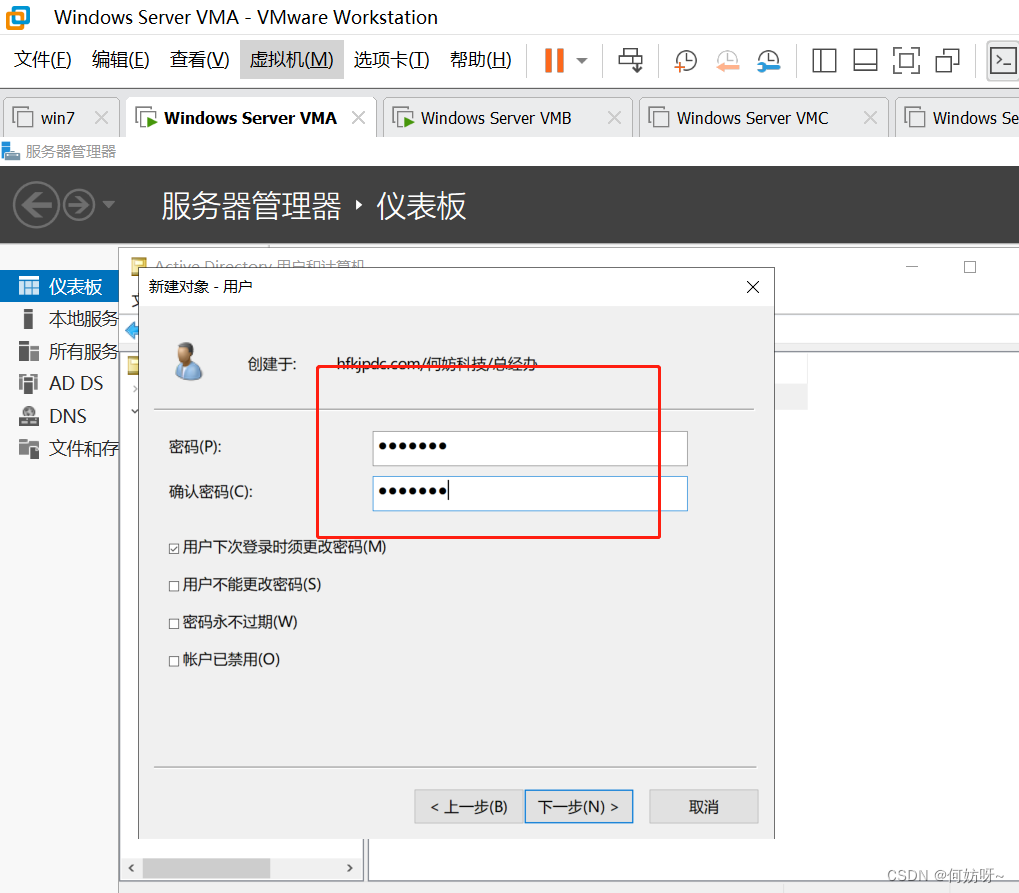Toggle the library sidebar layout icon

coord(824,60)
